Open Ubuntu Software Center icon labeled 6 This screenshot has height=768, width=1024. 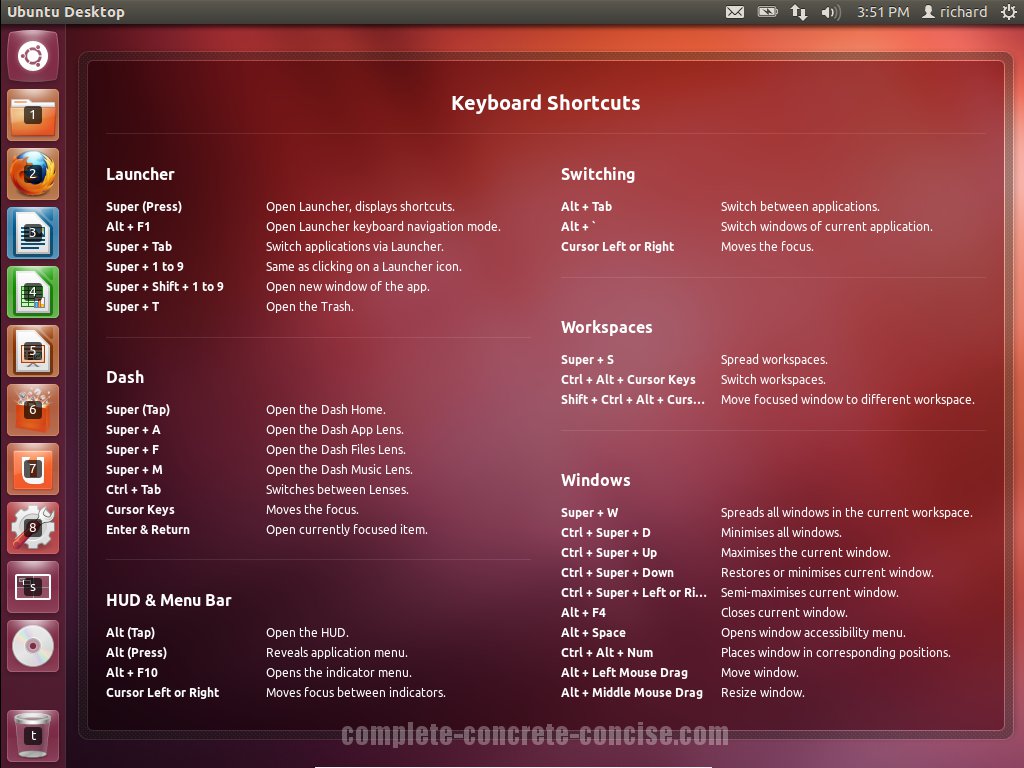(x=33, y=410)
